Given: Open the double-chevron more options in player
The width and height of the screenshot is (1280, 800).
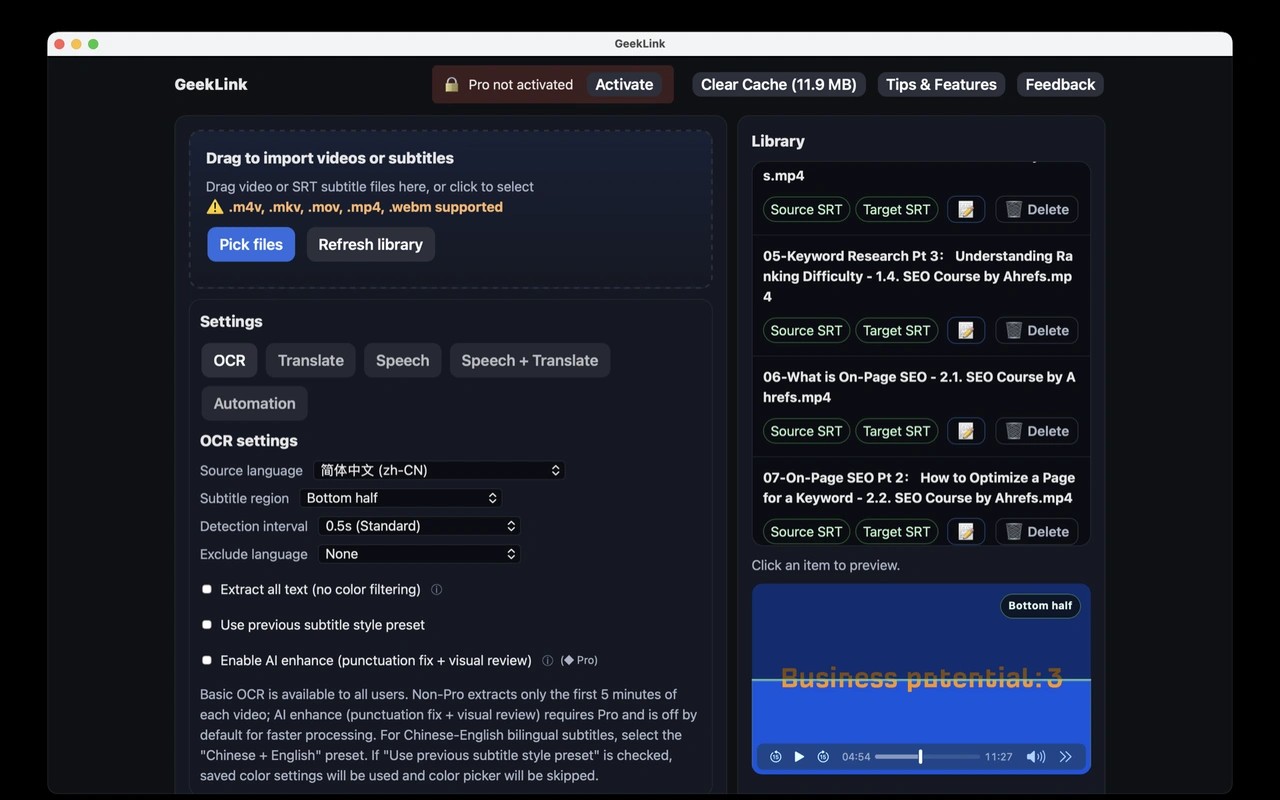Looking at the screenshot, I should 1066,757.
